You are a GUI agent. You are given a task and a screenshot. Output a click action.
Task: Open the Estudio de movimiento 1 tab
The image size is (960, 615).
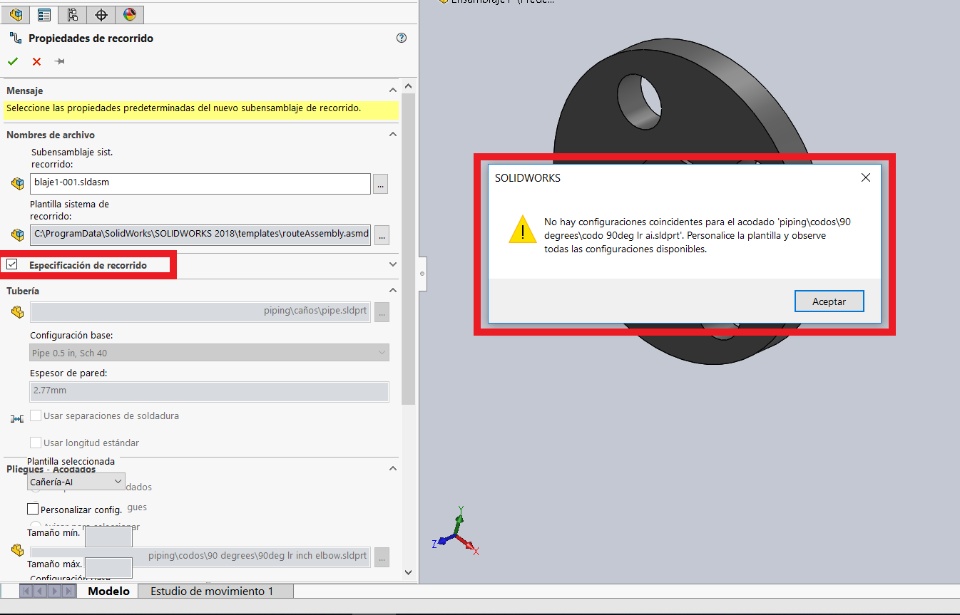212,591
